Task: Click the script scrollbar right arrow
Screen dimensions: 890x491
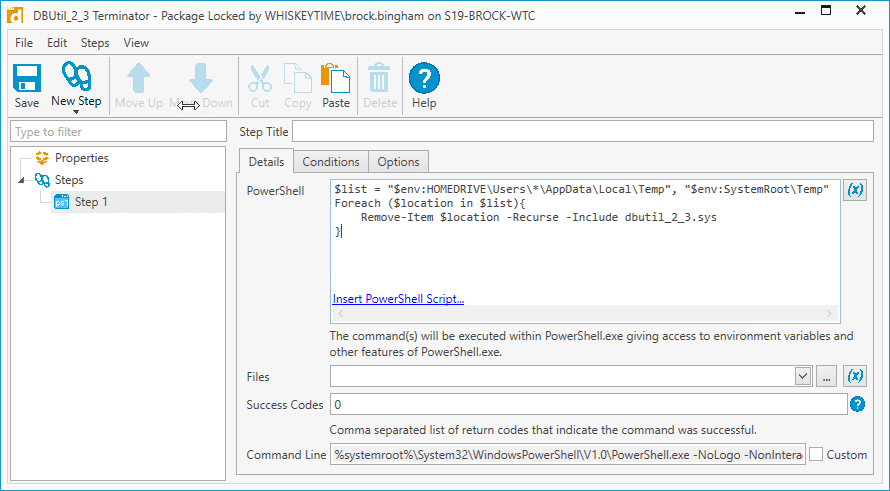Action: [829, 313]
